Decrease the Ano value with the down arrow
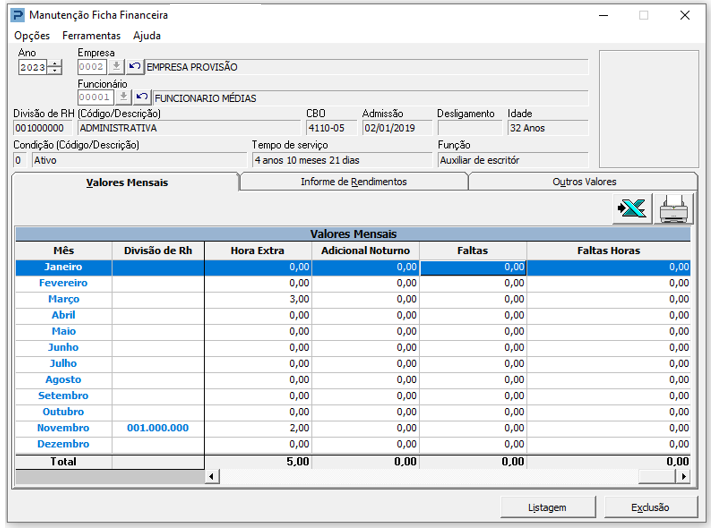The width and height of the screenshot is (716, 530). (55, 71)
